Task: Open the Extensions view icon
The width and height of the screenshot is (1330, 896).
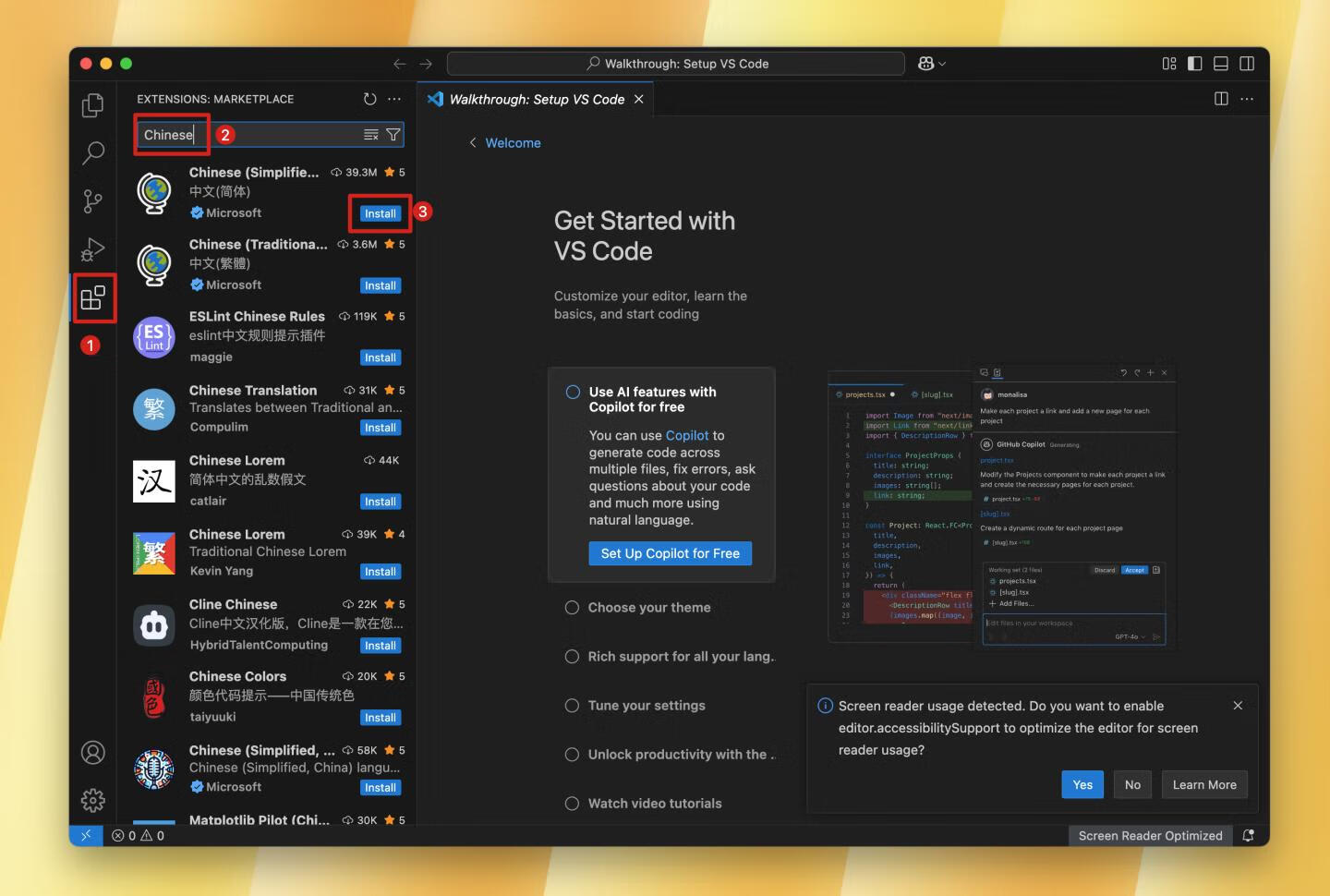Action: tap(93, 297)
